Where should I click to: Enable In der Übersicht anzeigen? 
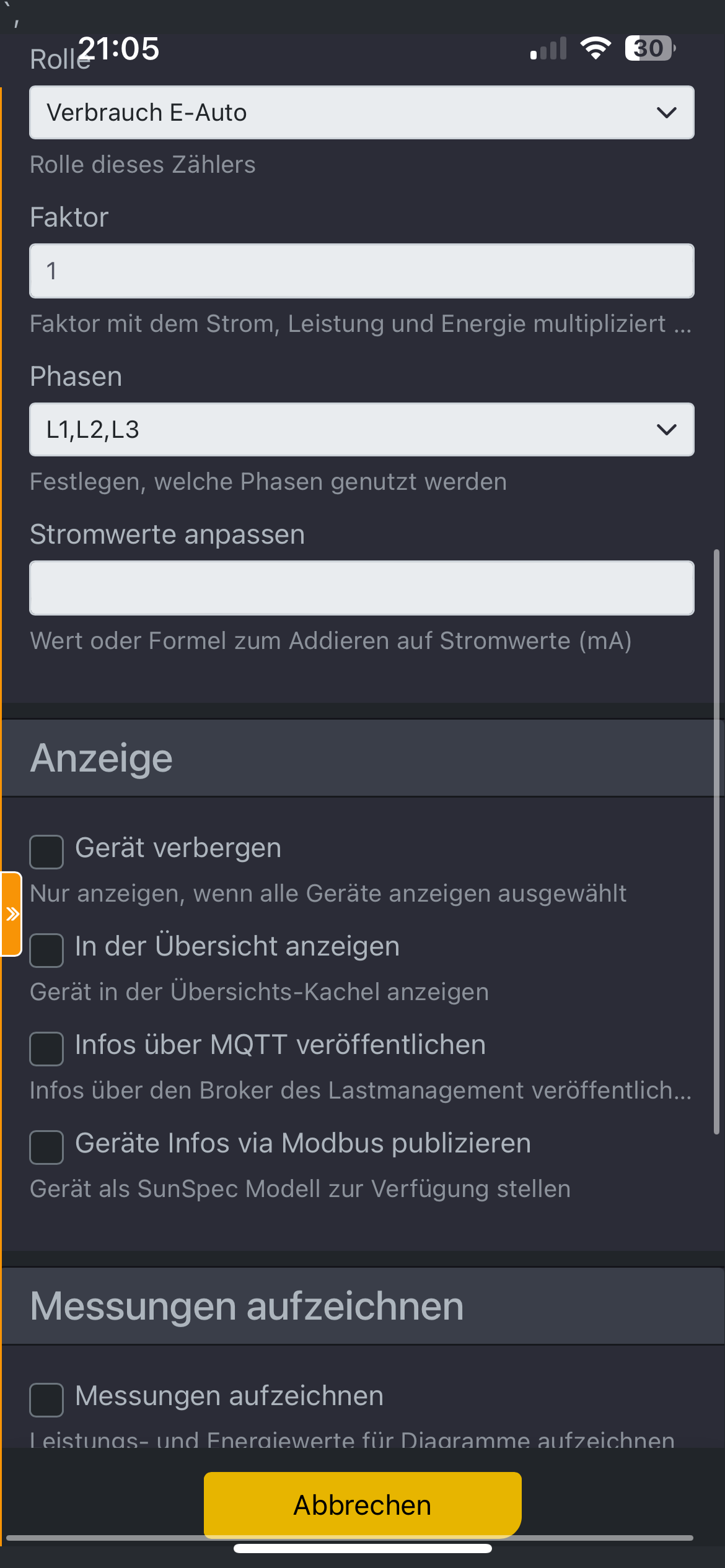point(46,950)
